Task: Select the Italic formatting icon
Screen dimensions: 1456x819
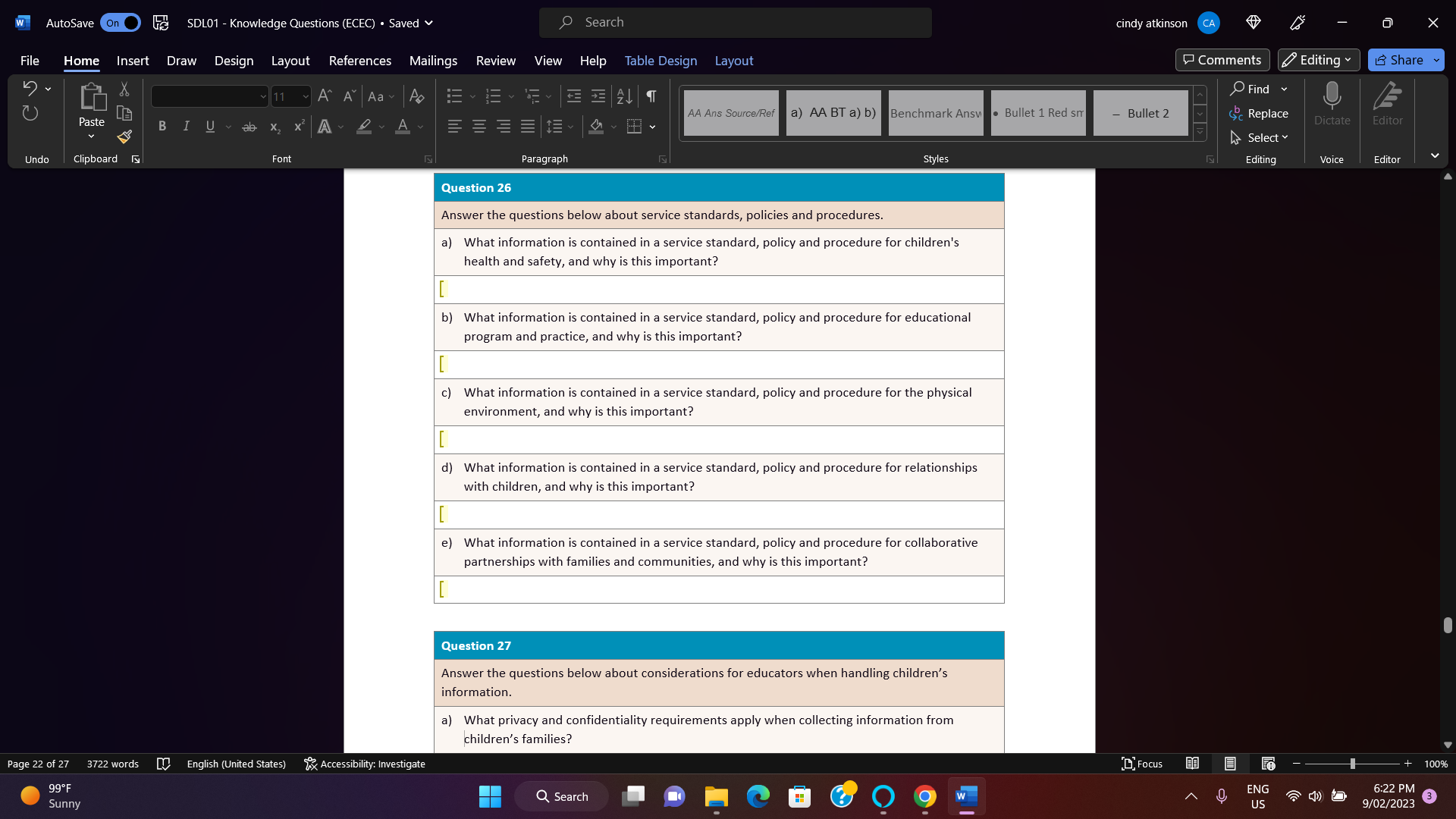Action: pyautogui.click(x=186, y=127)
